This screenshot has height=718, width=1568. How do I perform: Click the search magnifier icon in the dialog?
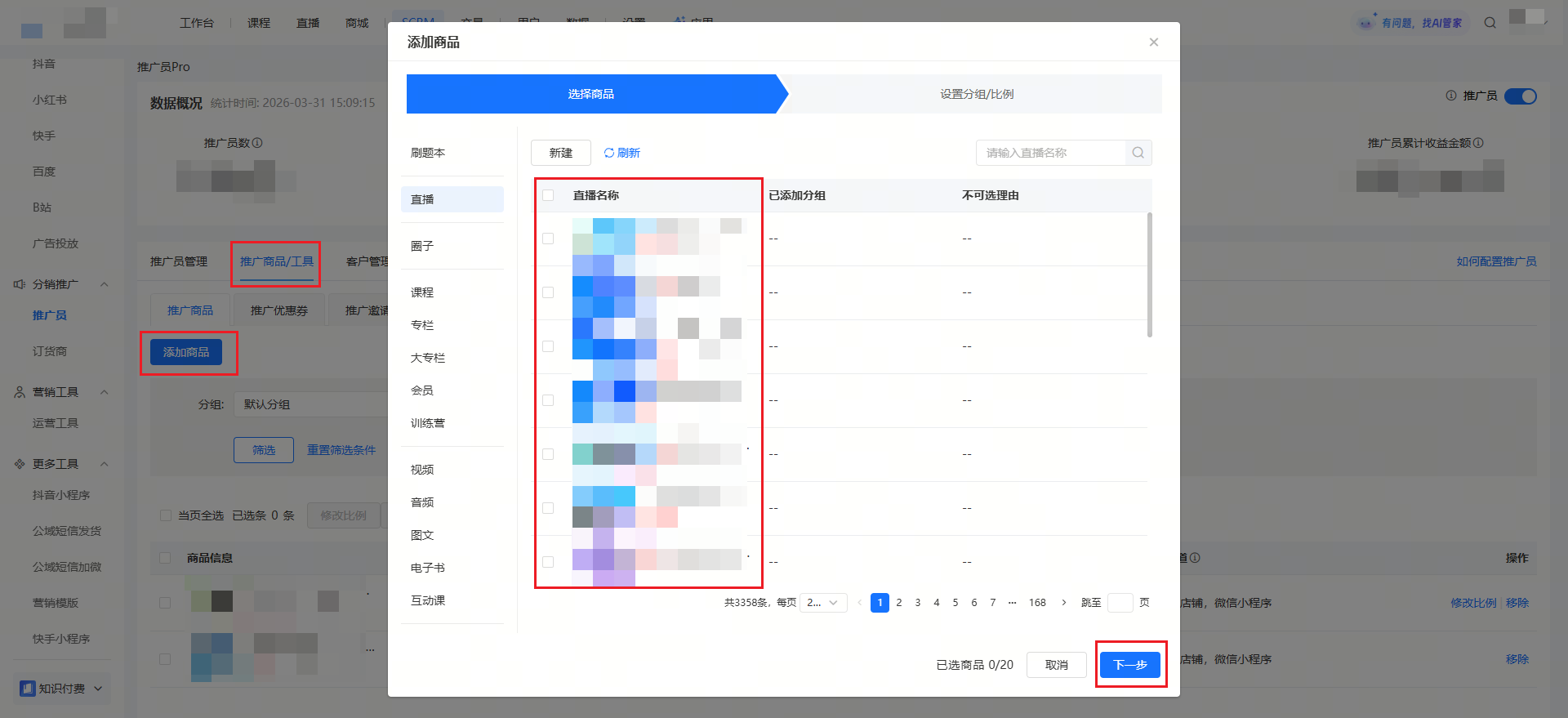(1138, 153)
